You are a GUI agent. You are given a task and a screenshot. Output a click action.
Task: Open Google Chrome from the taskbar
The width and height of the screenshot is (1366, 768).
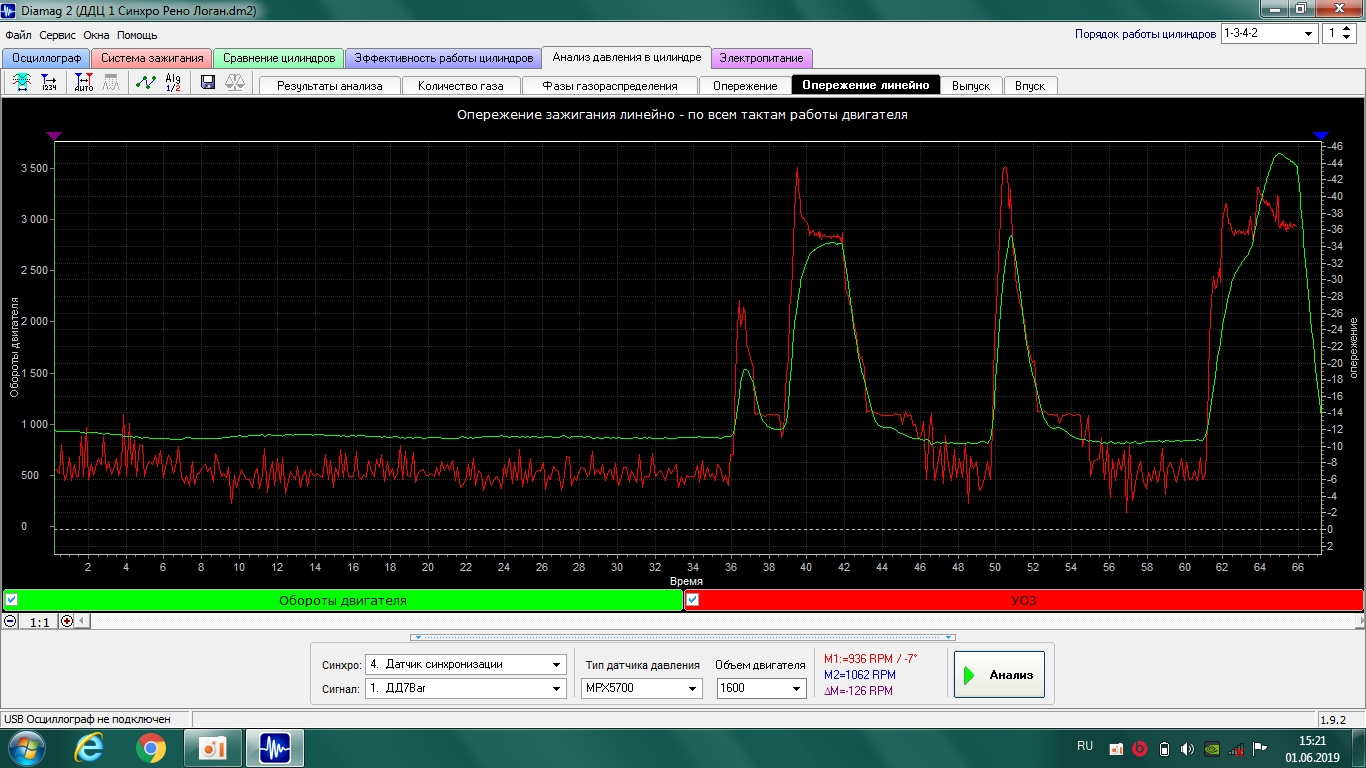pyautogui.click(x=151, y=748)
